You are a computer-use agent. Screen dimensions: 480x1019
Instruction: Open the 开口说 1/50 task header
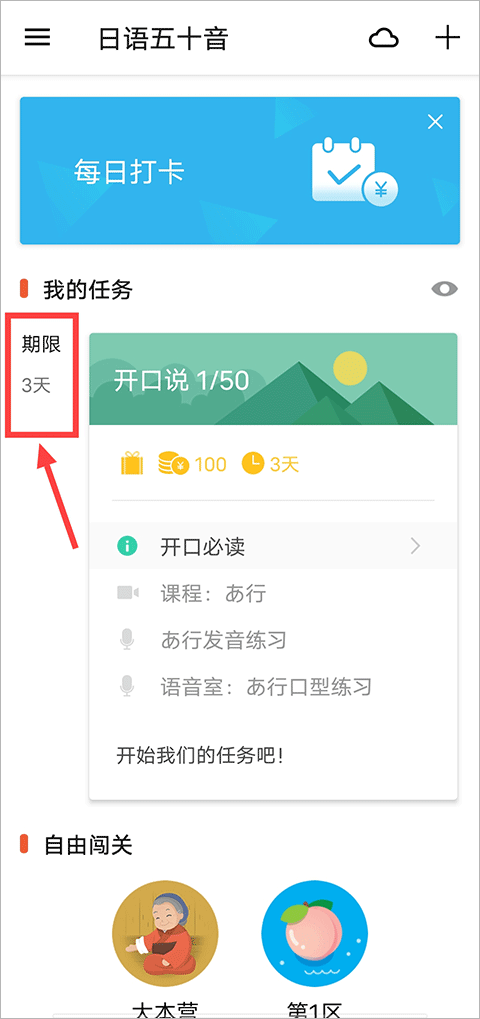273,379
